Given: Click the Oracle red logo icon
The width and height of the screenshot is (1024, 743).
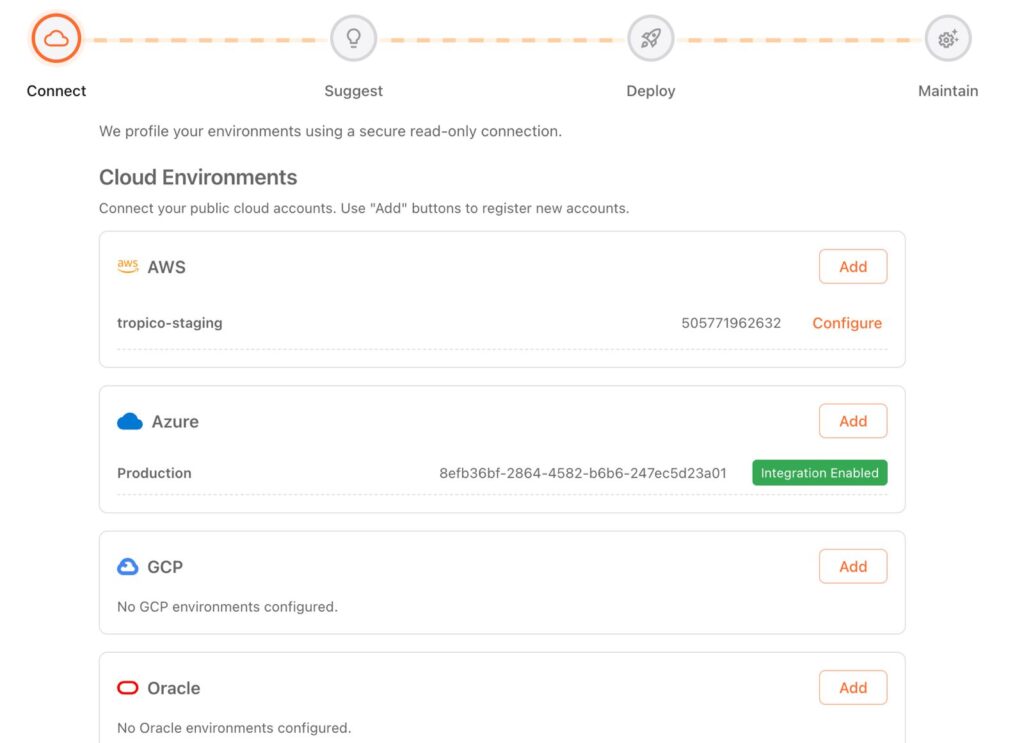Looking at the screenshot, I should pos(128,688).
